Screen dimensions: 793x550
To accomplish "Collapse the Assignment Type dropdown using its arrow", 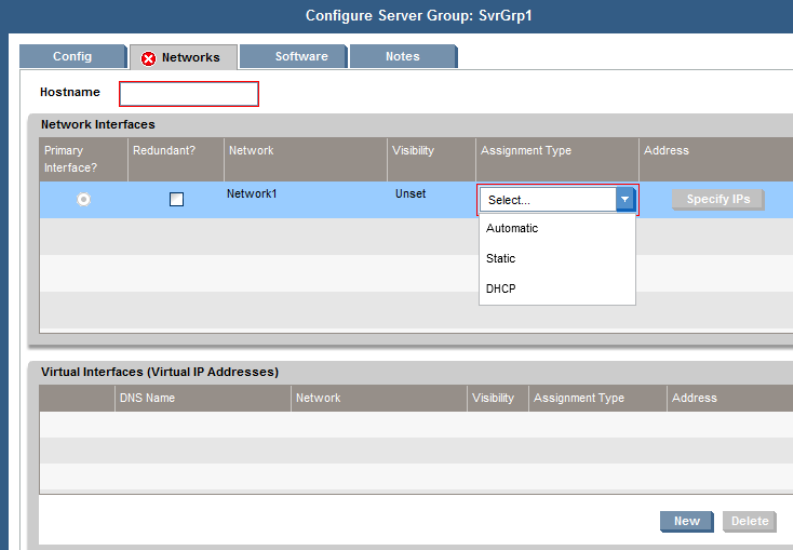I will [x=625, y=200].
